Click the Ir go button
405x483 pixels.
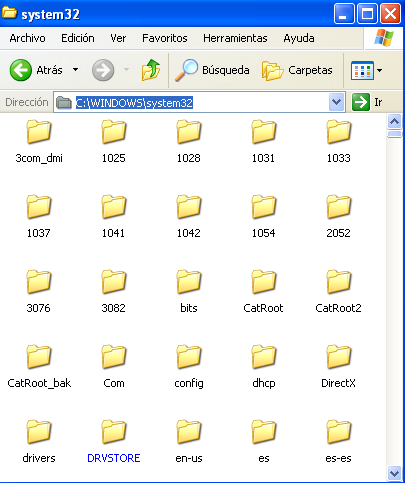point(367,102)
